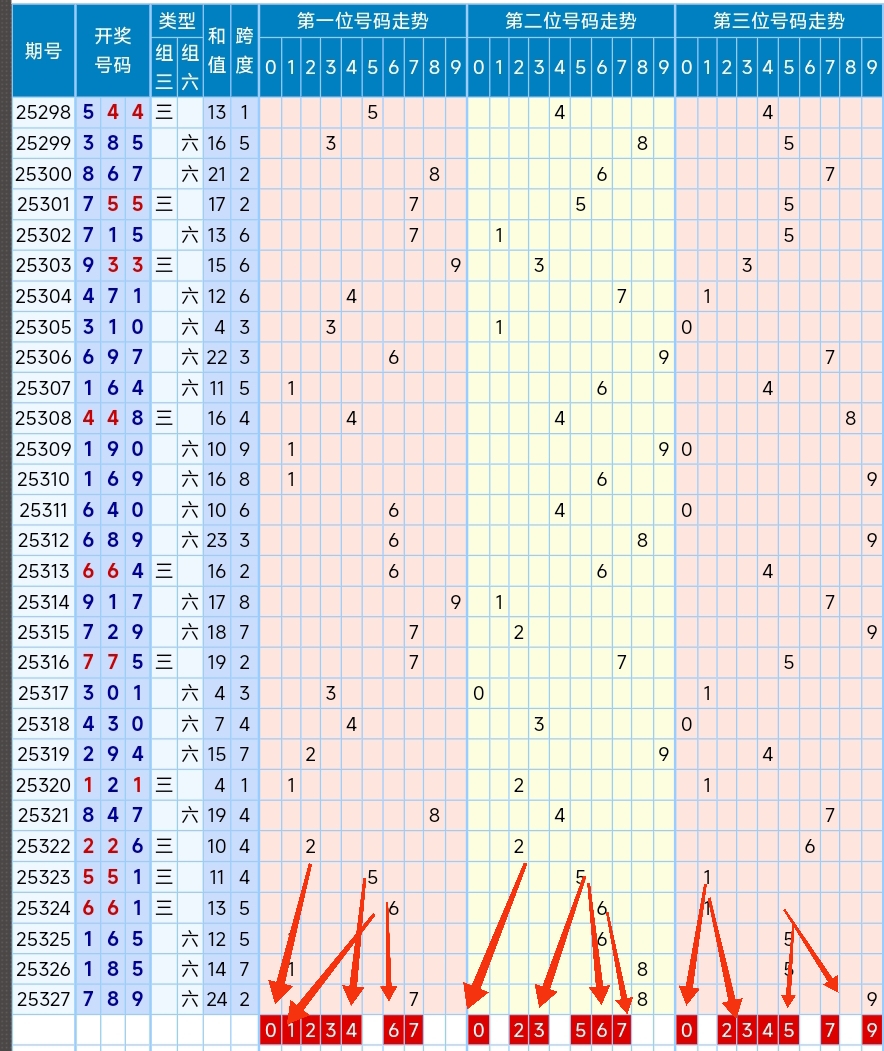The width and height of the screenshot is (884, 1051).
Task: Click 组三 mark 三 in row 25322
Action: (x=164, y=846)
